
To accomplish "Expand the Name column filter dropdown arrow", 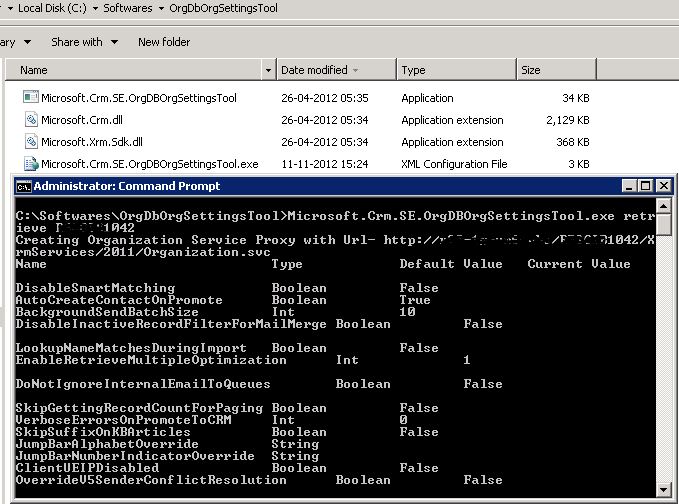I will (268, 70).
